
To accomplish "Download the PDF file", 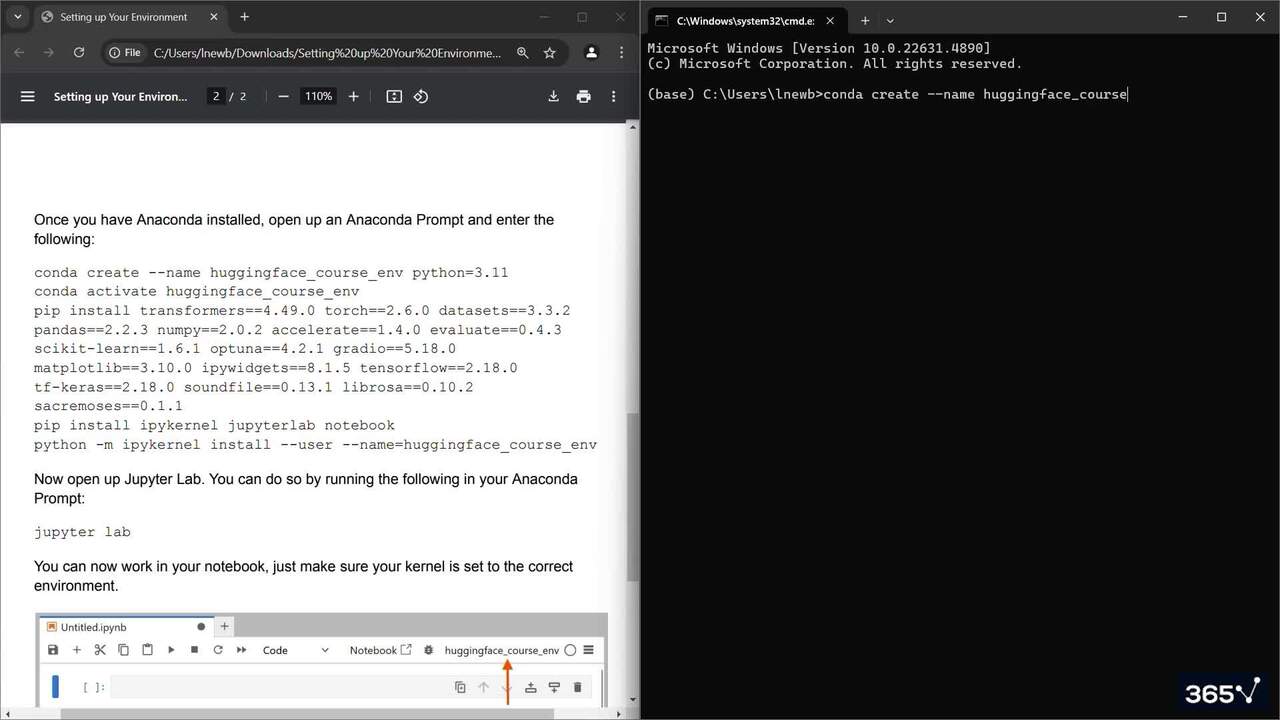I will coord(553,96).
